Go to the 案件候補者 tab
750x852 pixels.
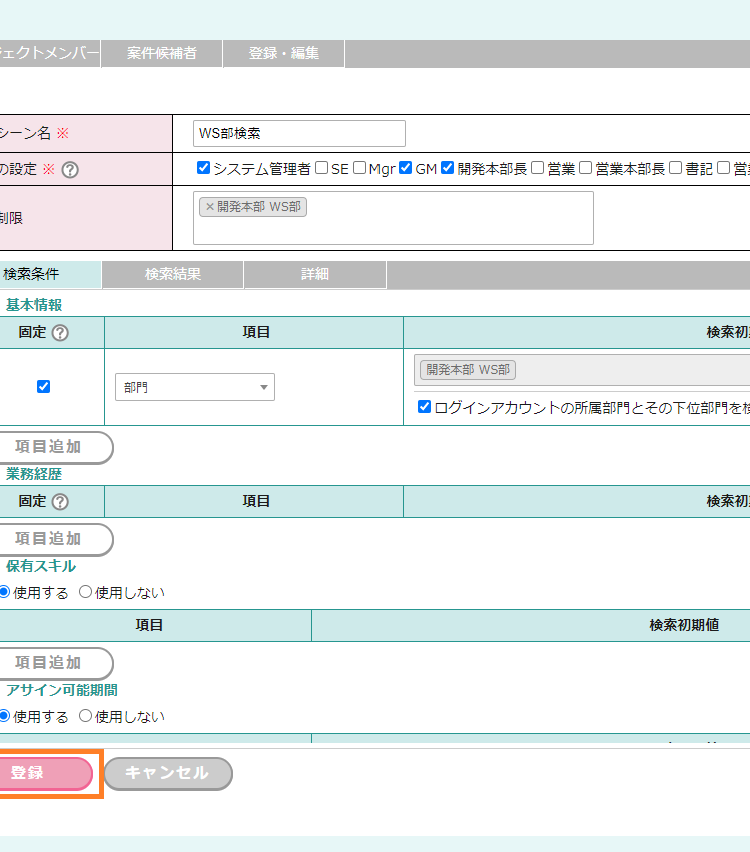[161, 54]
